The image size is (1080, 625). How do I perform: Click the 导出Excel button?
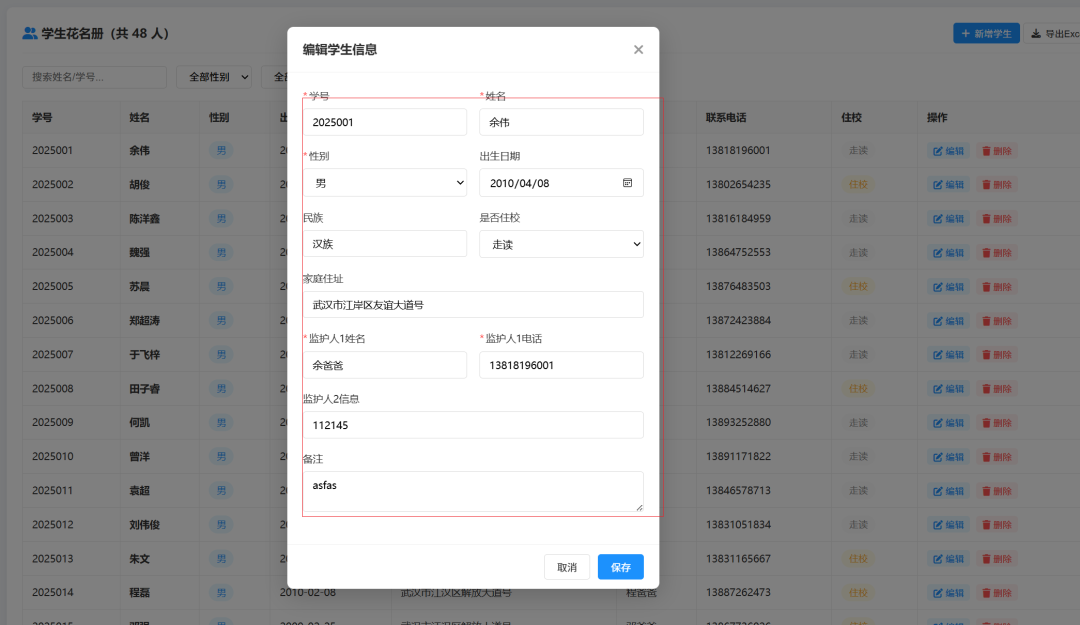tap(1054, 33)
